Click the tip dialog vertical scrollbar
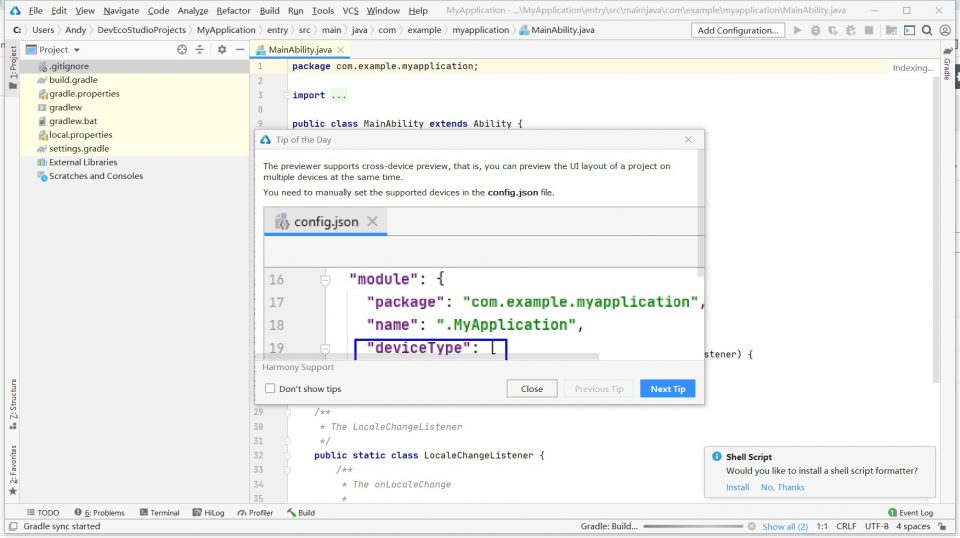This screenshot has height=538, width=960. (x=701, y=211)
